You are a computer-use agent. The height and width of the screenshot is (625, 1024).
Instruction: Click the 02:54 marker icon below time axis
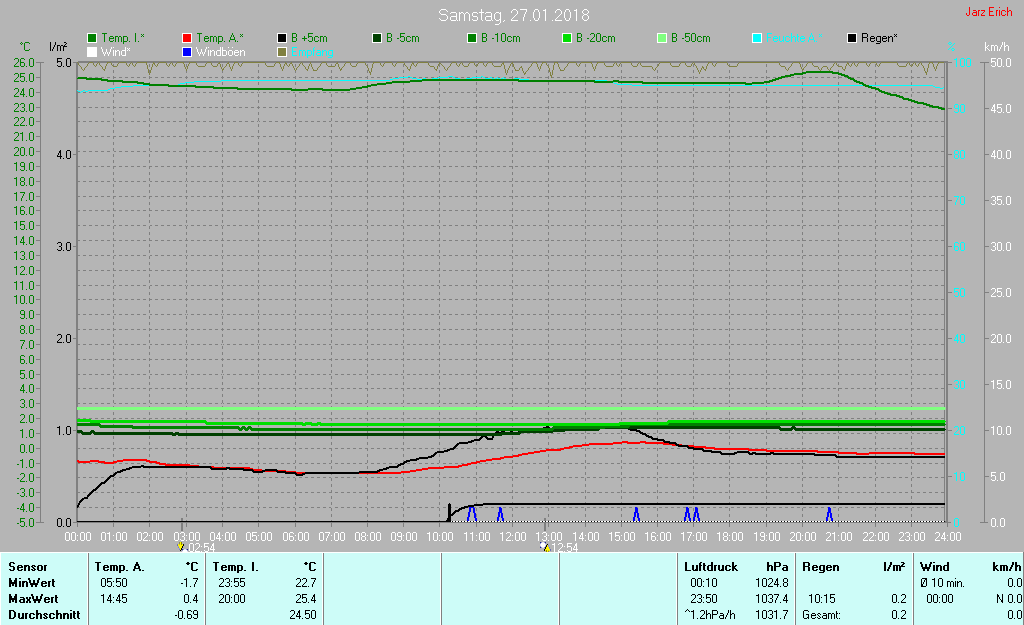tap(181, 547)
